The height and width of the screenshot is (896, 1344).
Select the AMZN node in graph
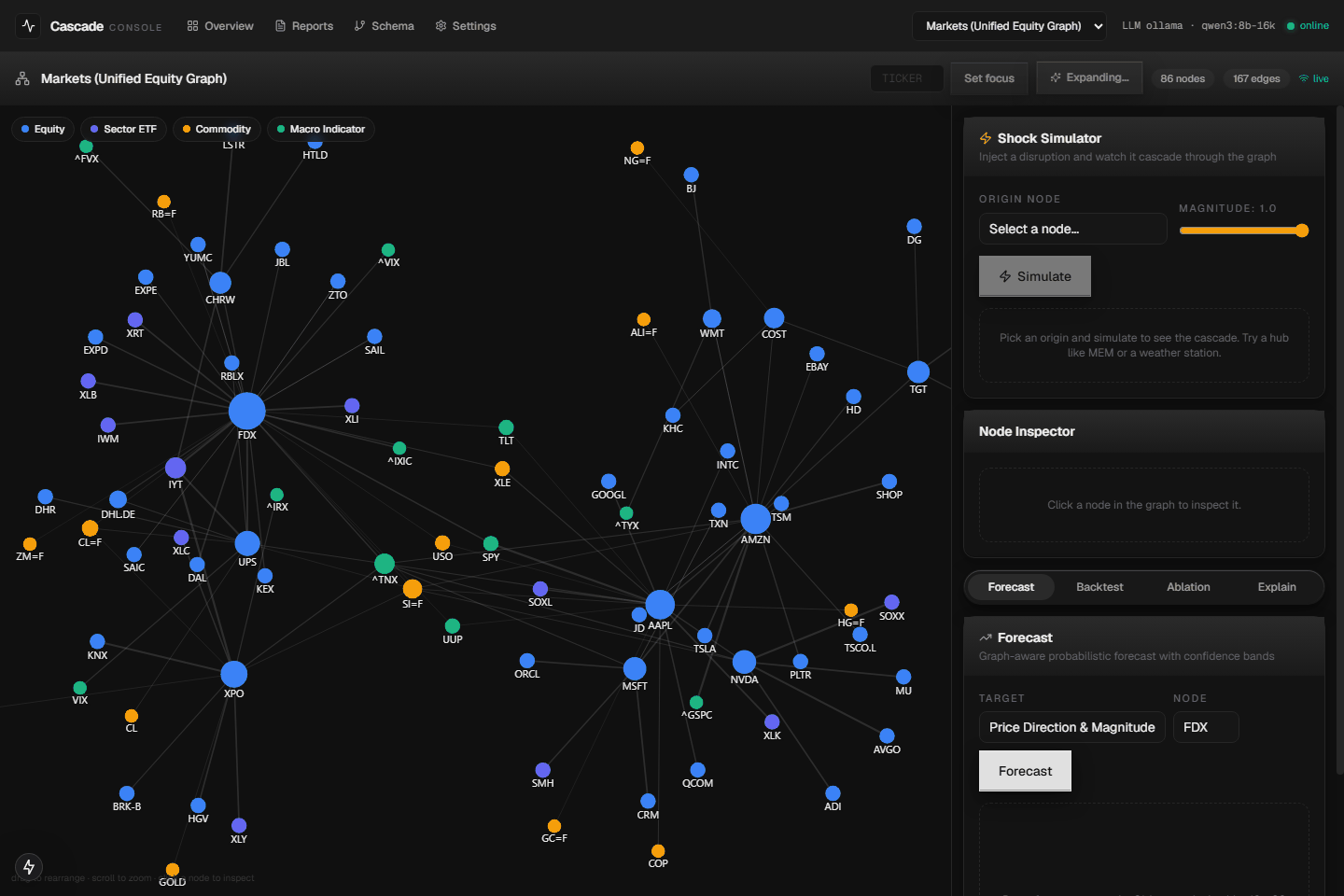[x=755, y=518]
